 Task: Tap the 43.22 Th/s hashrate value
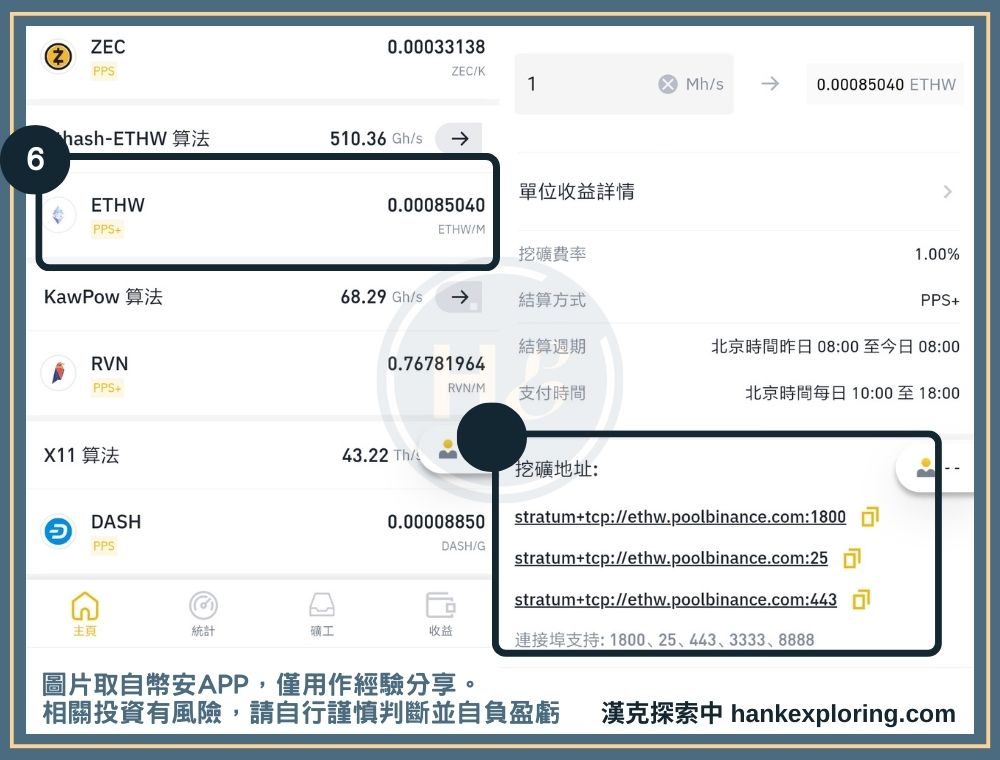380,455
